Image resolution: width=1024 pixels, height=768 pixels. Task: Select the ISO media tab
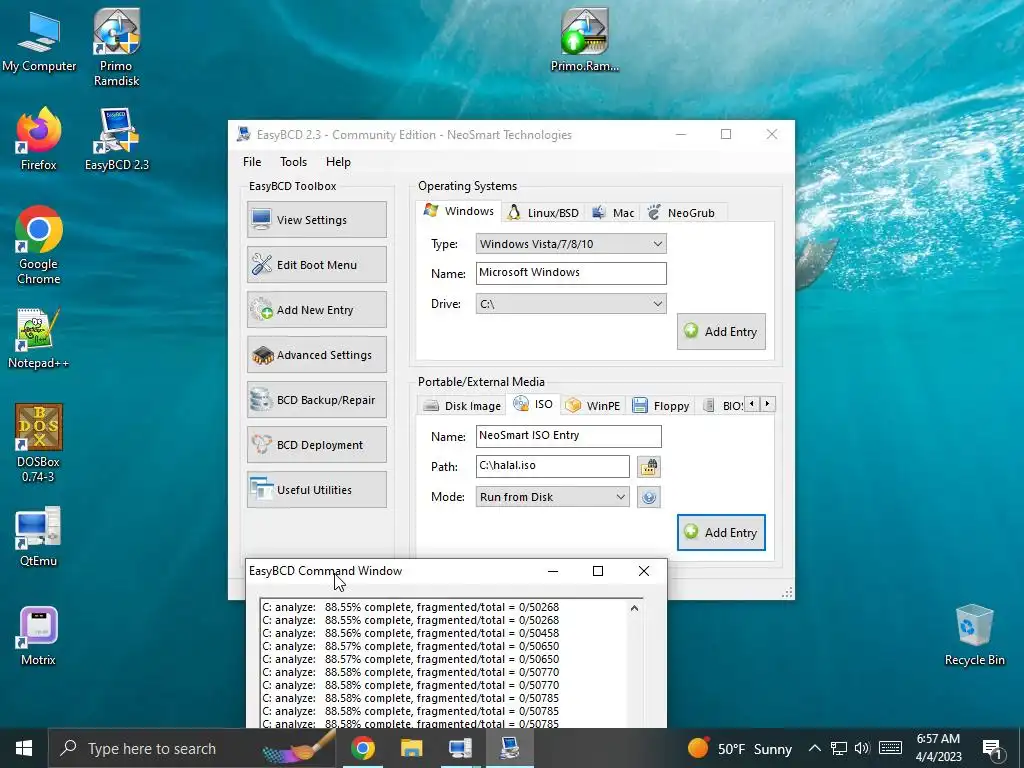point(534,404)
